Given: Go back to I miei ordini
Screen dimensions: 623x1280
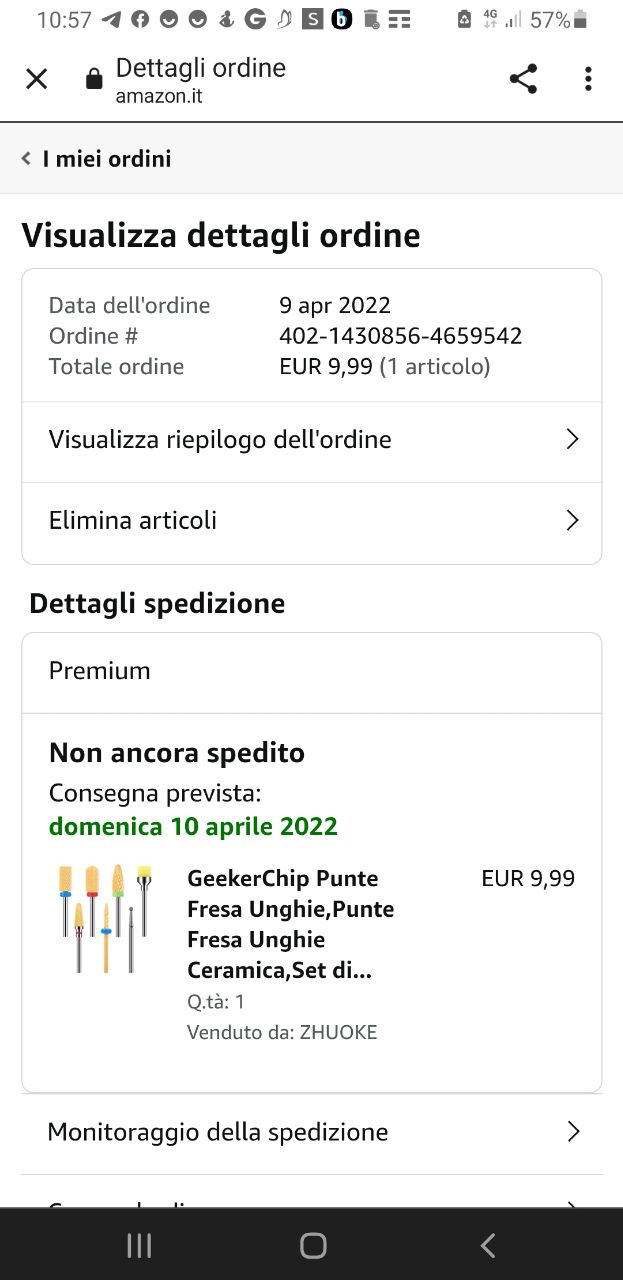Looking at the screenshot, I should [x=107, y=159].
